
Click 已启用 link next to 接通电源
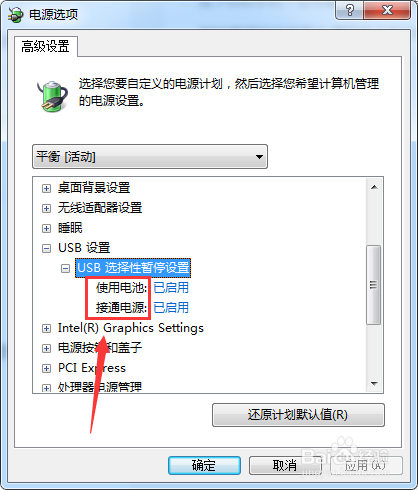click(x=171, y=307)
